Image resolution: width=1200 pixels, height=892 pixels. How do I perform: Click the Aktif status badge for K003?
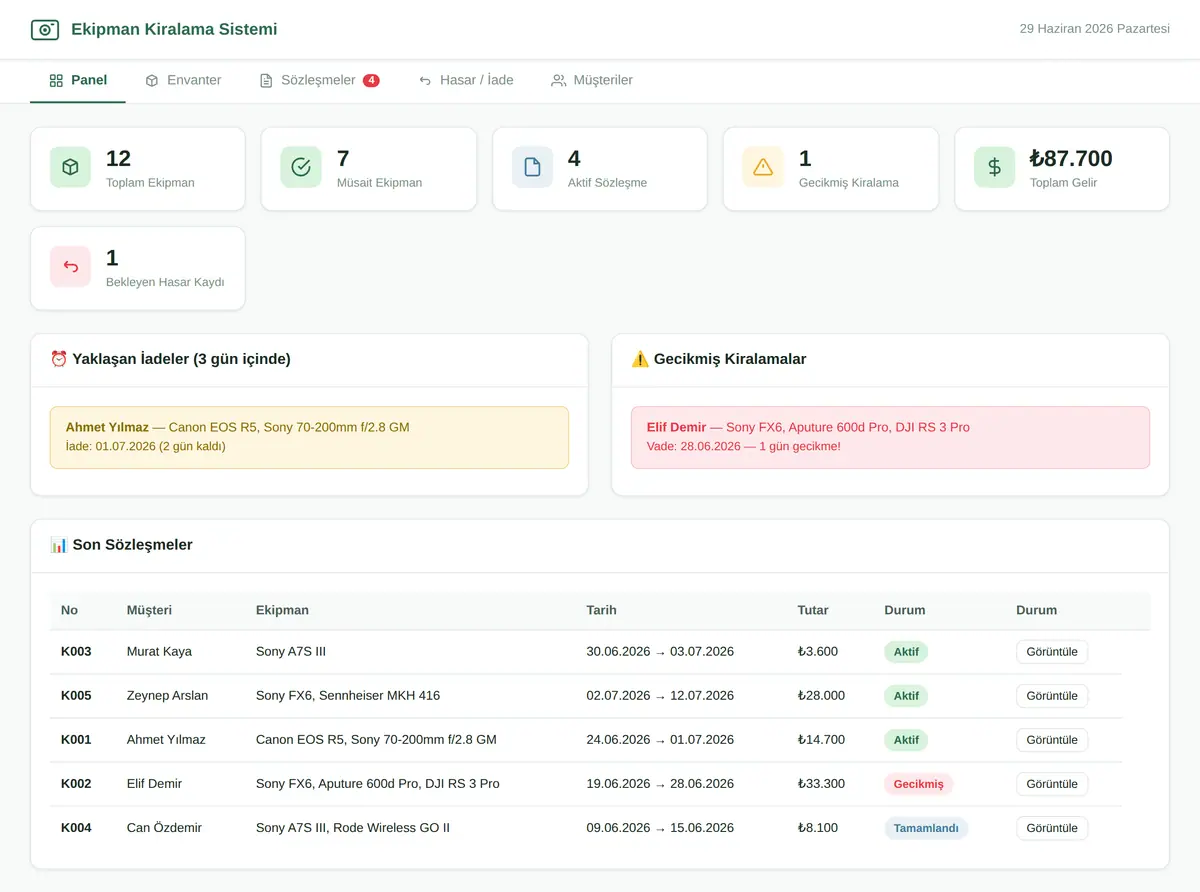(x=906, y=652)
